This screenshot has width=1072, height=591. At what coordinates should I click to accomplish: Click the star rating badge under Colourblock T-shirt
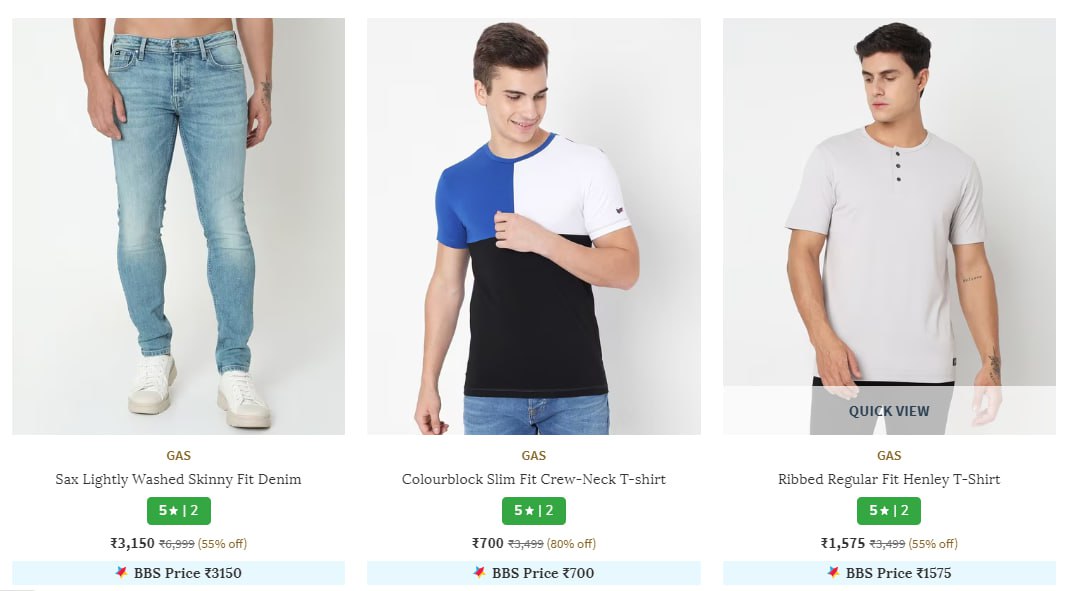[533, 511]
